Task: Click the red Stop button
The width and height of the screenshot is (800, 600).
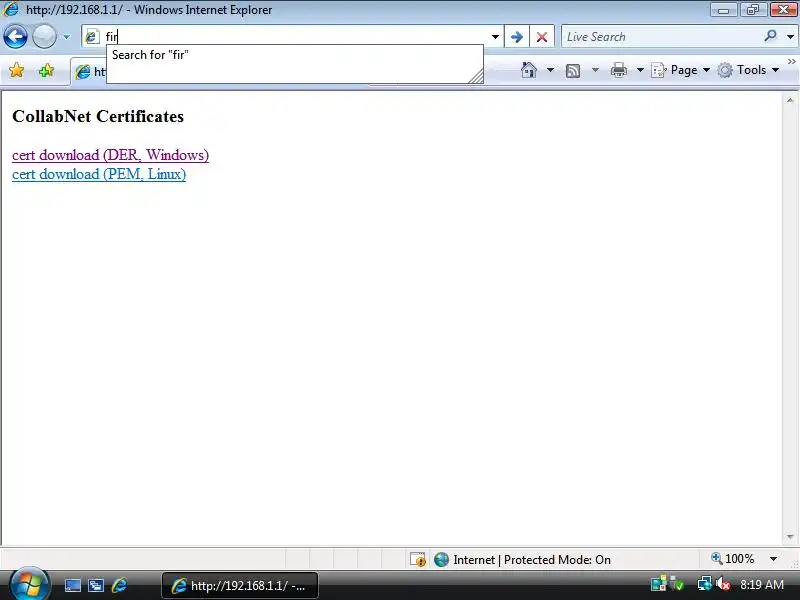Action: (x=542, y=37)
